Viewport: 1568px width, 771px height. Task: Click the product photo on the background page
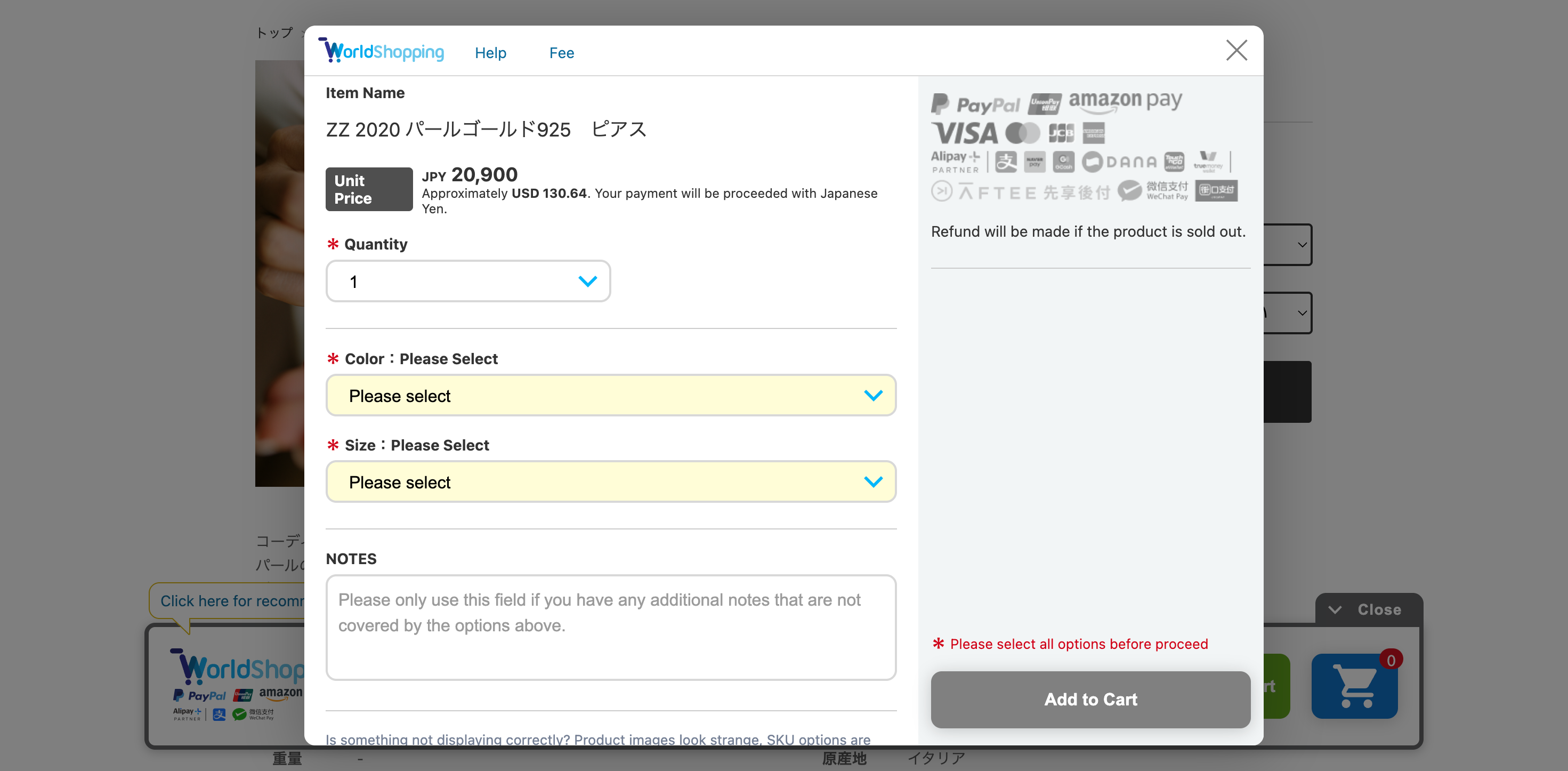(x=280, y=273)
